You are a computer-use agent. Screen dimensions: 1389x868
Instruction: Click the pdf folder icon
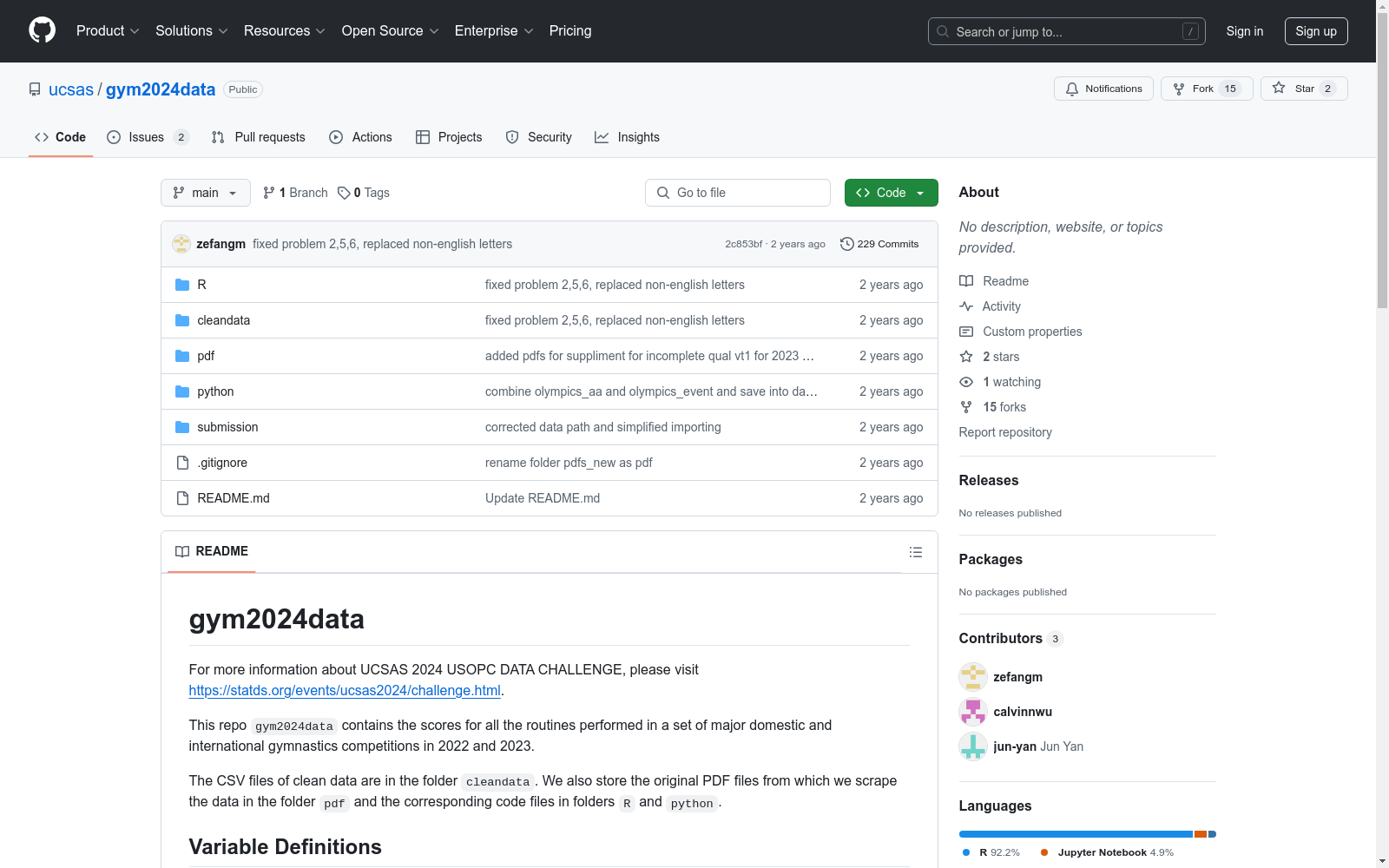tap(182, 356)
